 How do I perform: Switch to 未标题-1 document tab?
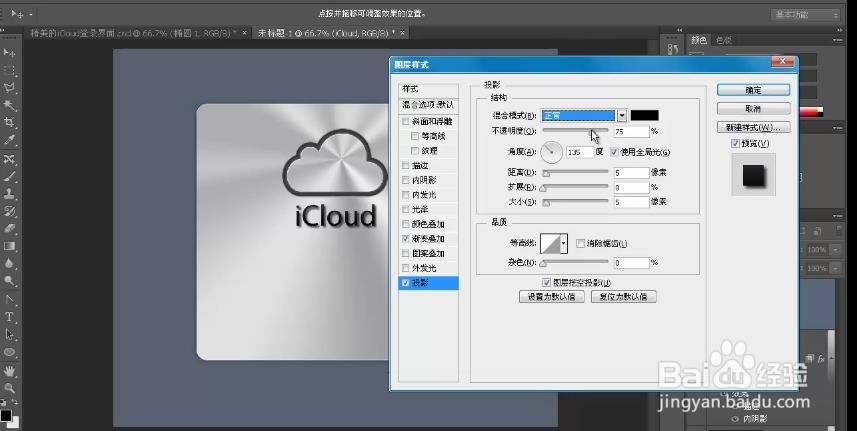coord(327,33)
